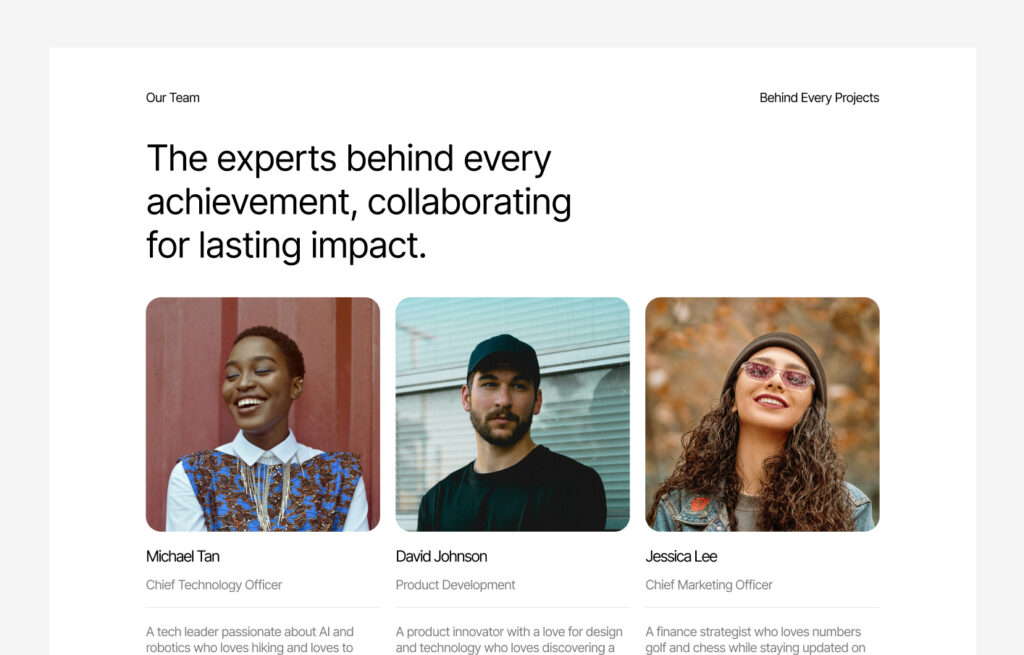Select the Product Development title

[455, 585]
